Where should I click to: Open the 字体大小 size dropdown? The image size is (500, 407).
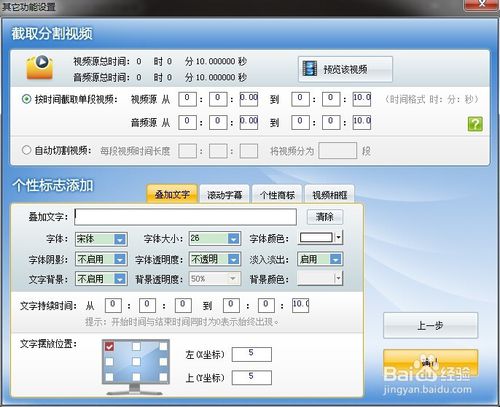click(214, 239)
